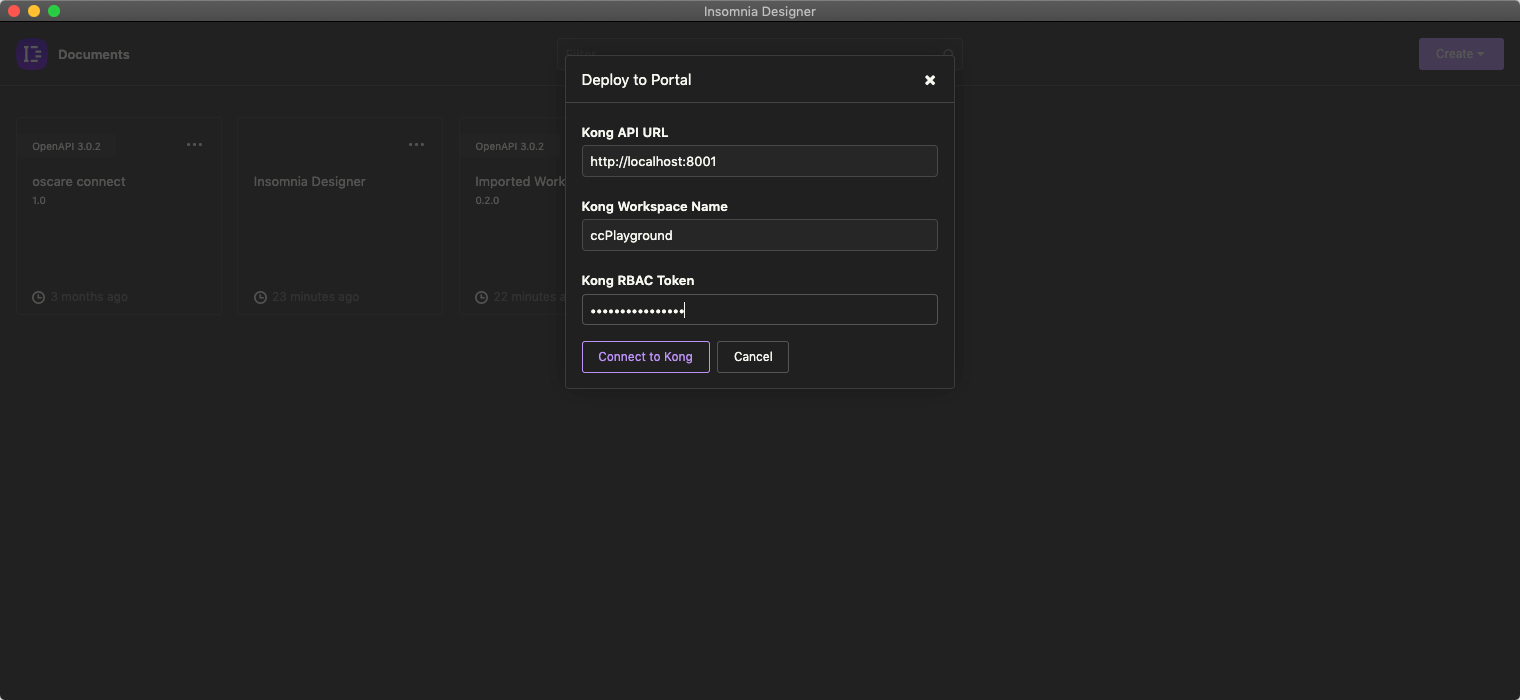1520x700 pixels.
Task: Click the Documents header label
Action: (x=94, y=54)
